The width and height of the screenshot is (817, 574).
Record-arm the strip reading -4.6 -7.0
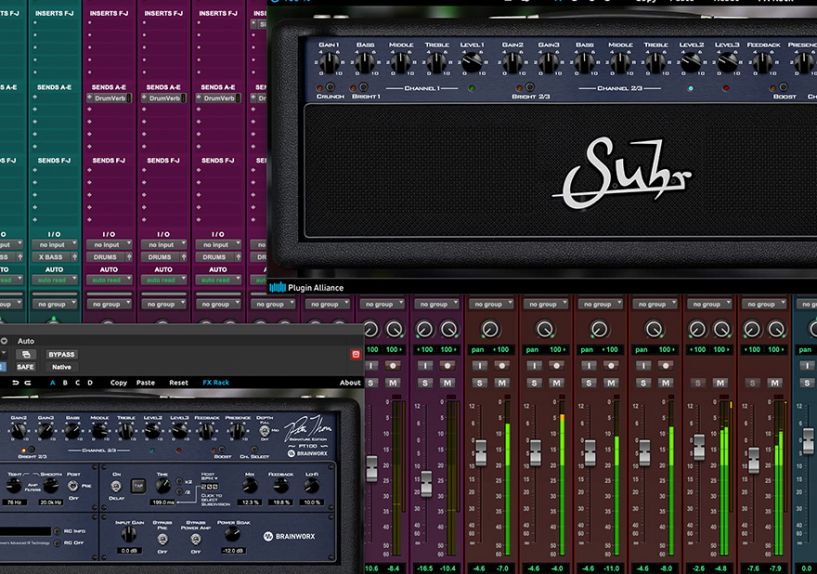tap(501, 366)
